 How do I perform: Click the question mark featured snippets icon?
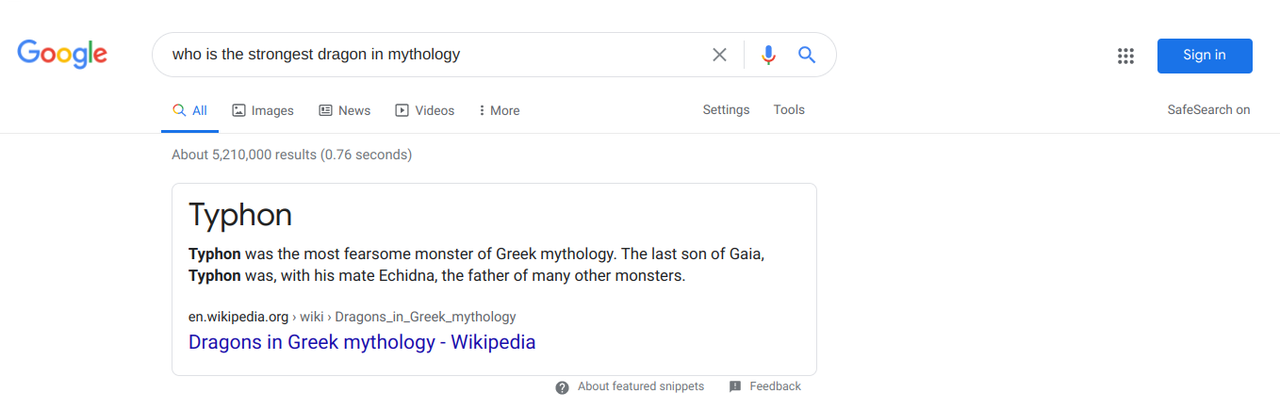pos(562,387)
